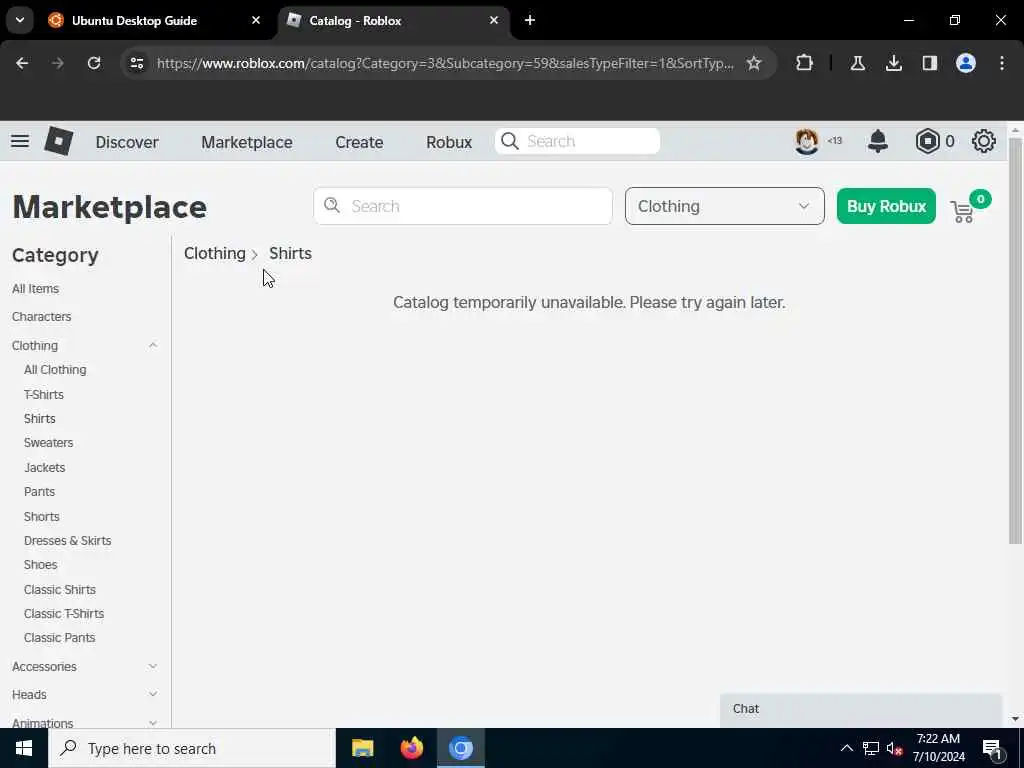The image size is (1024, 768).
Task: Click the page vertical scrollbar thumb
Action: point(1015,340)
